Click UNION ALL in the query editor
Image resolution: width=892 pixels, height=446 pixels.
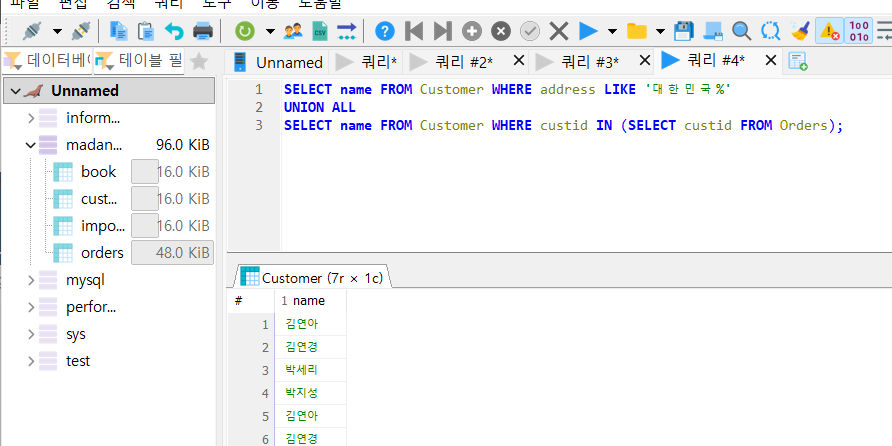(x=320, y=108)
